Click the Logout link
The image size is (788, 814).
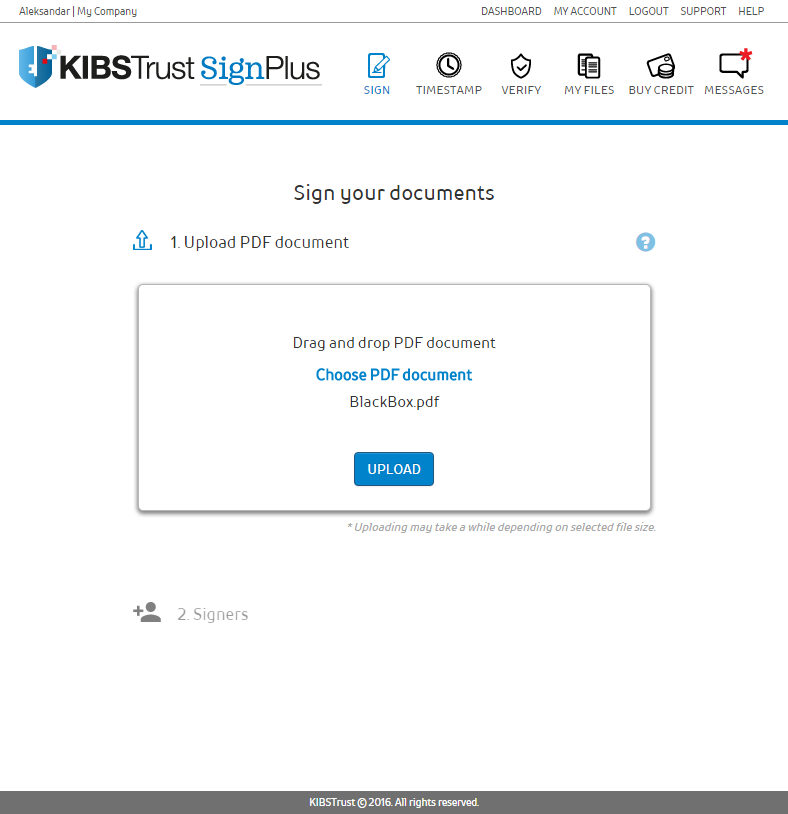point(648,12)
